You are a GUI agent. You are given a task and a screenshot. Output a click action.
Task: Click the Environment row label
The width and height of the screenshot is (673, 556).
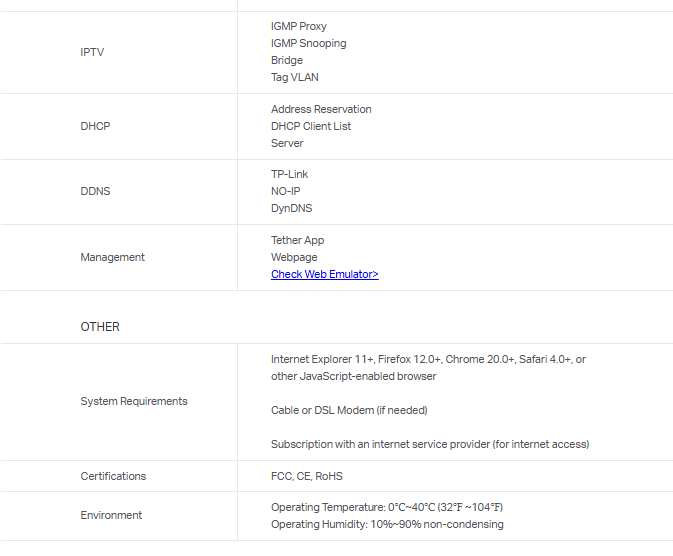pyautogui.click(x=111, y=515)
